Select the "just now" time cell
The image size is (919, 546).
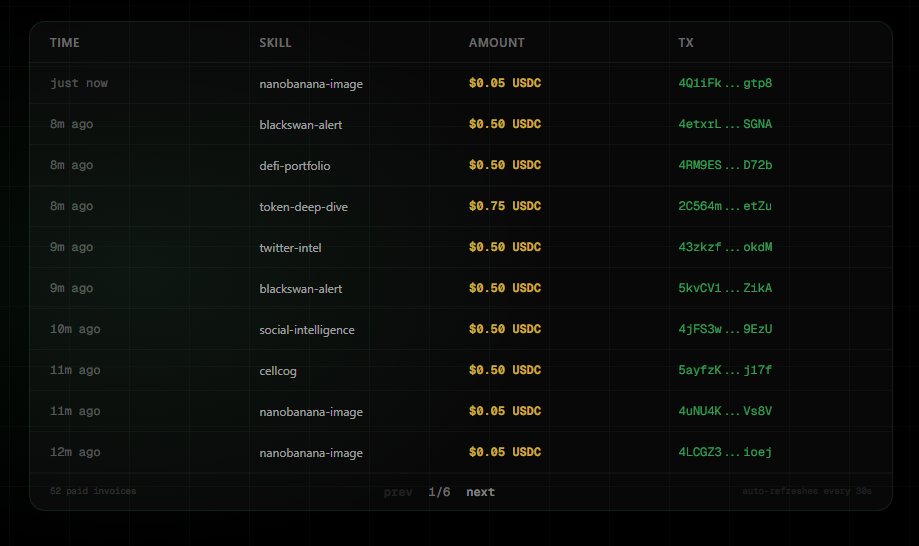(x=79, y=83)
